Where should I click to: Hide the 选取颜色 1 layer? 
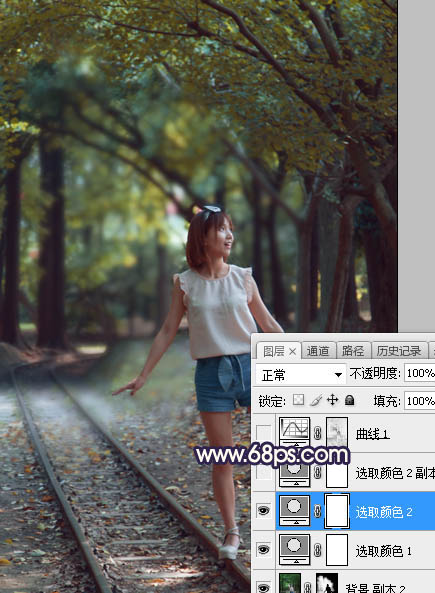click(x=263, y=550)
